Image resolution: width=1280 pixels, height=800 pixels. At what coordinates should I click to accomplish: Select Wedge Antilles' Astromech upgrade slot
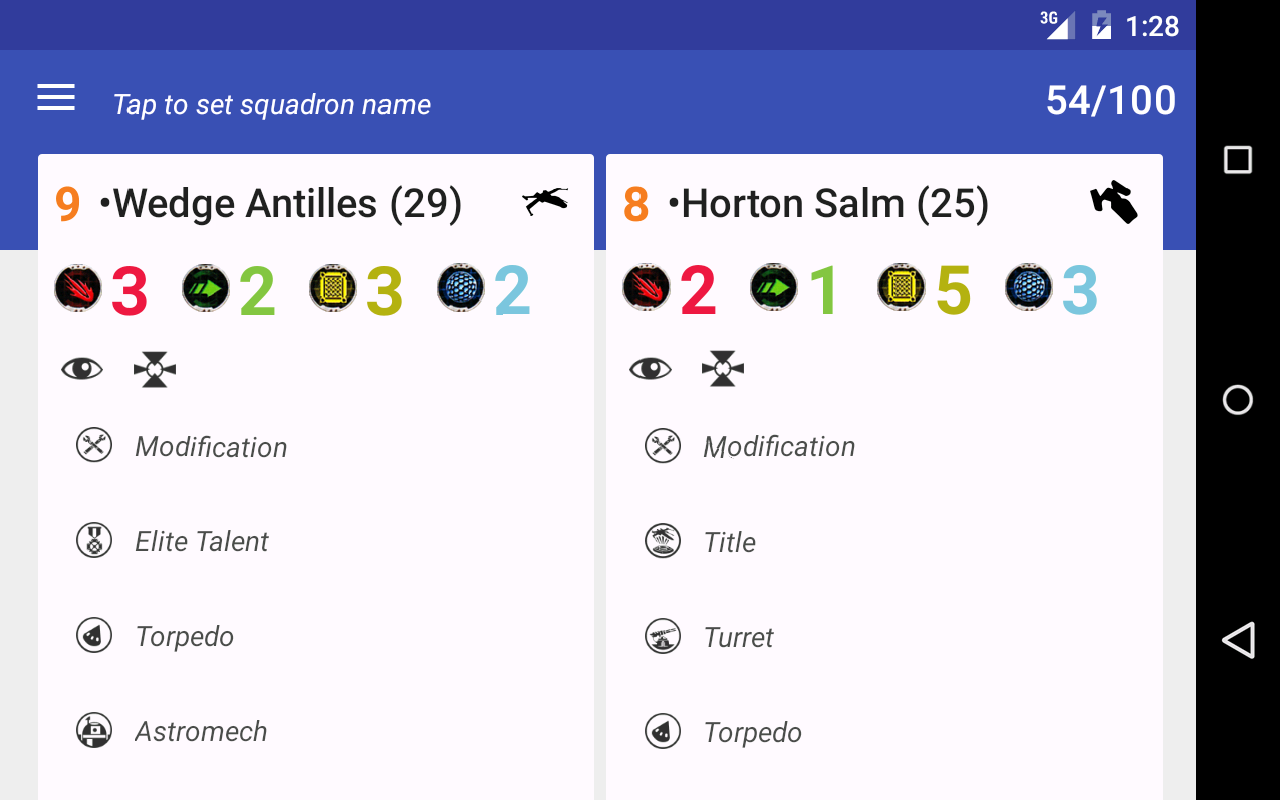[201, 732]
